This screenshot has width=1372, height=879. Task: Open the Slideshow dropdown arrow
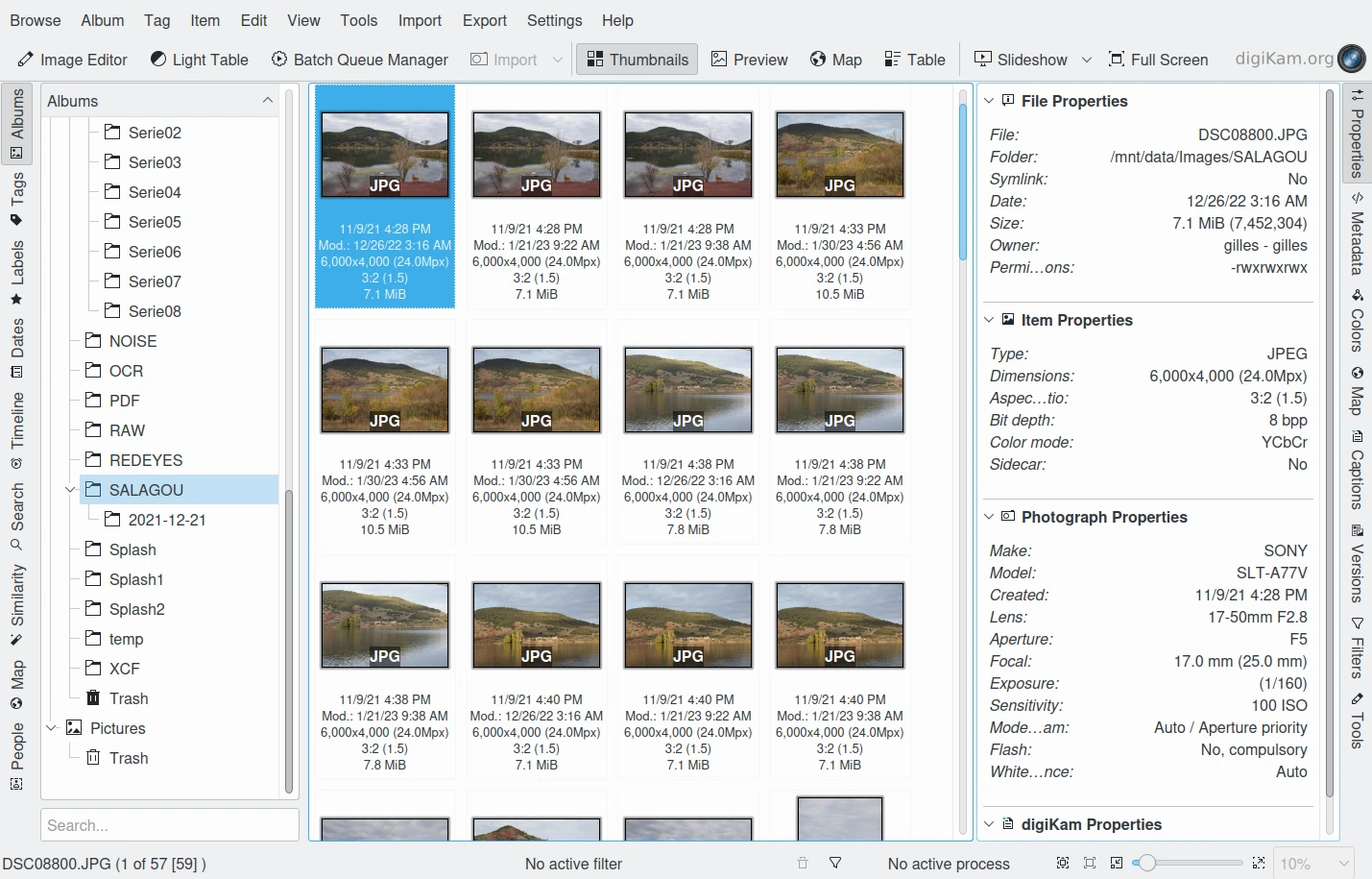point(1087,60)
